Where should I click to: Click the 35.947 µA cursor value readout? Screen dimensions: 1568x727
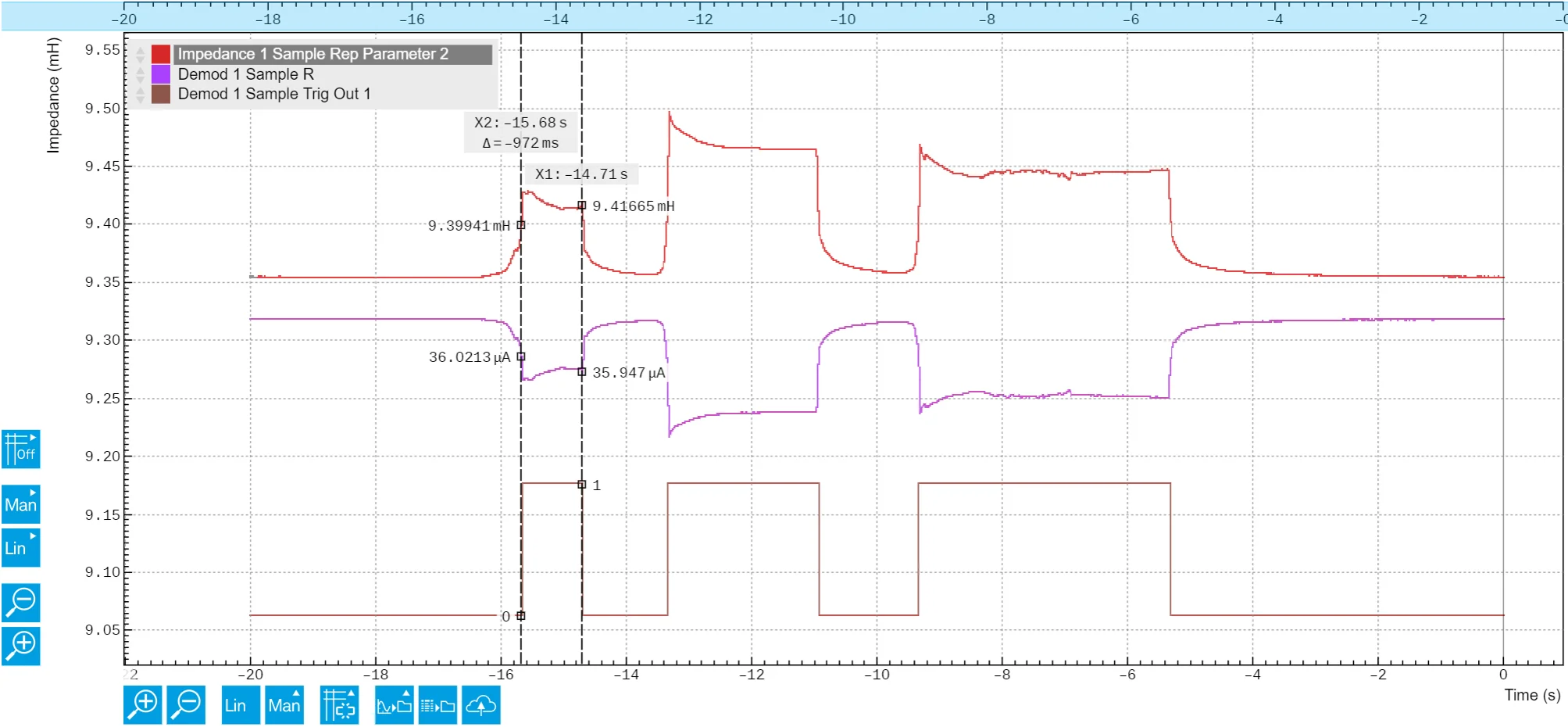tap(629, 373)
